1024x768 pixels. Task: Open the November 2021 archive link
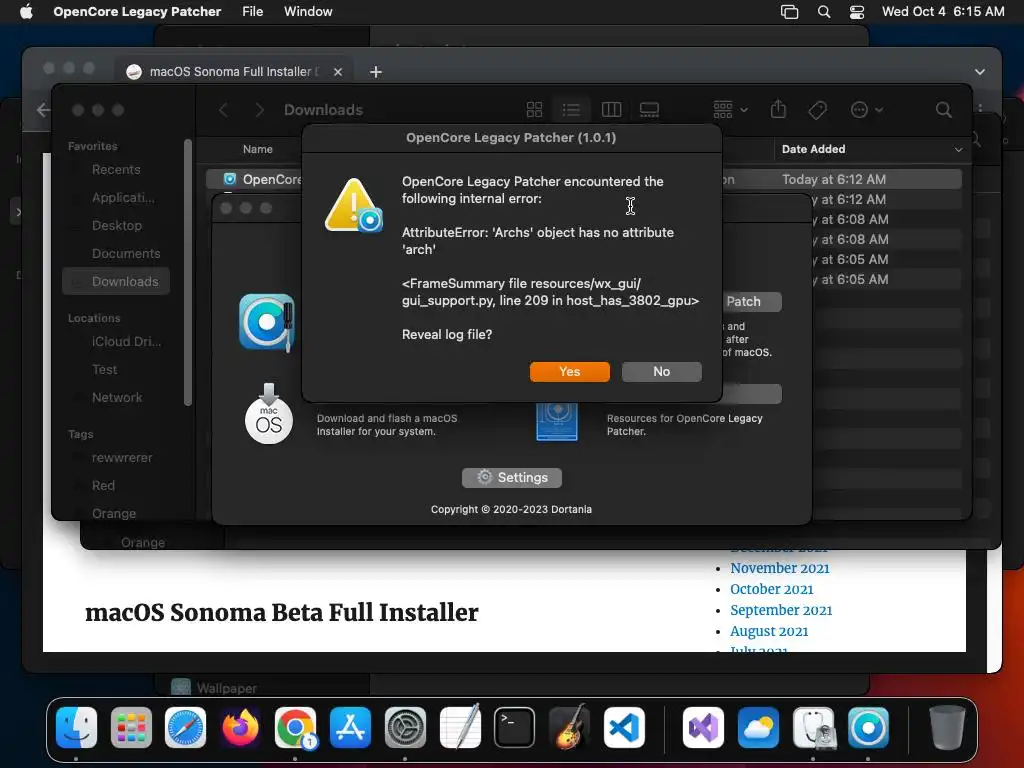[x=780, y=568]
